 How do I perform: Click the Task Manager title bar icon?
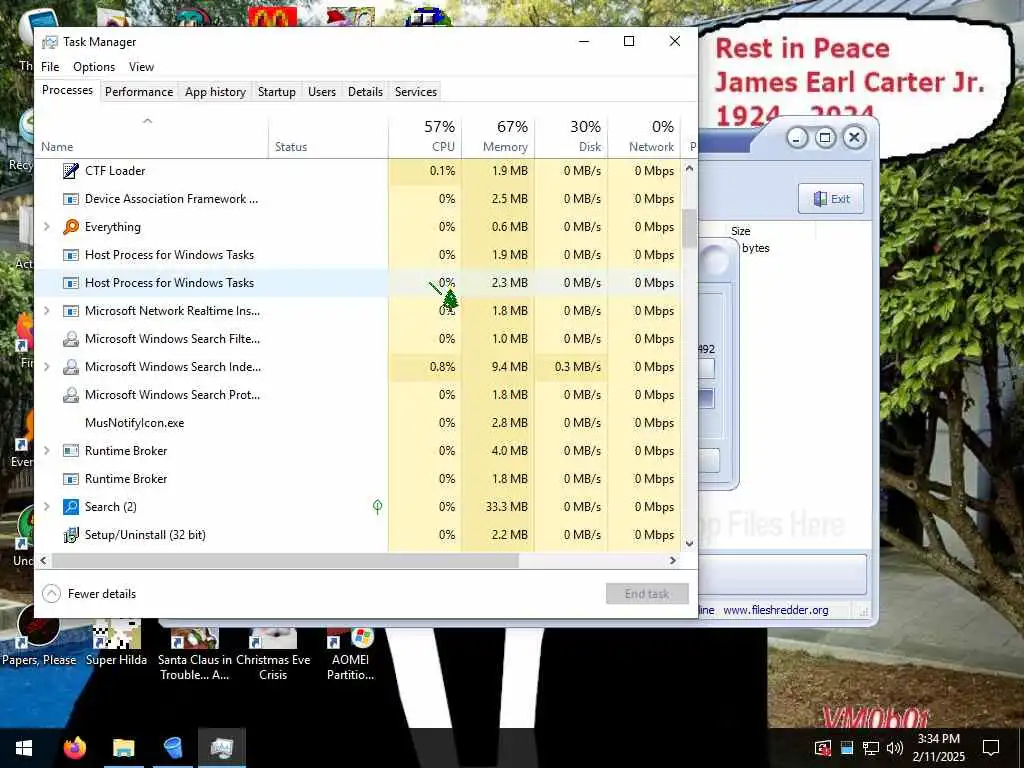(50, 42)
